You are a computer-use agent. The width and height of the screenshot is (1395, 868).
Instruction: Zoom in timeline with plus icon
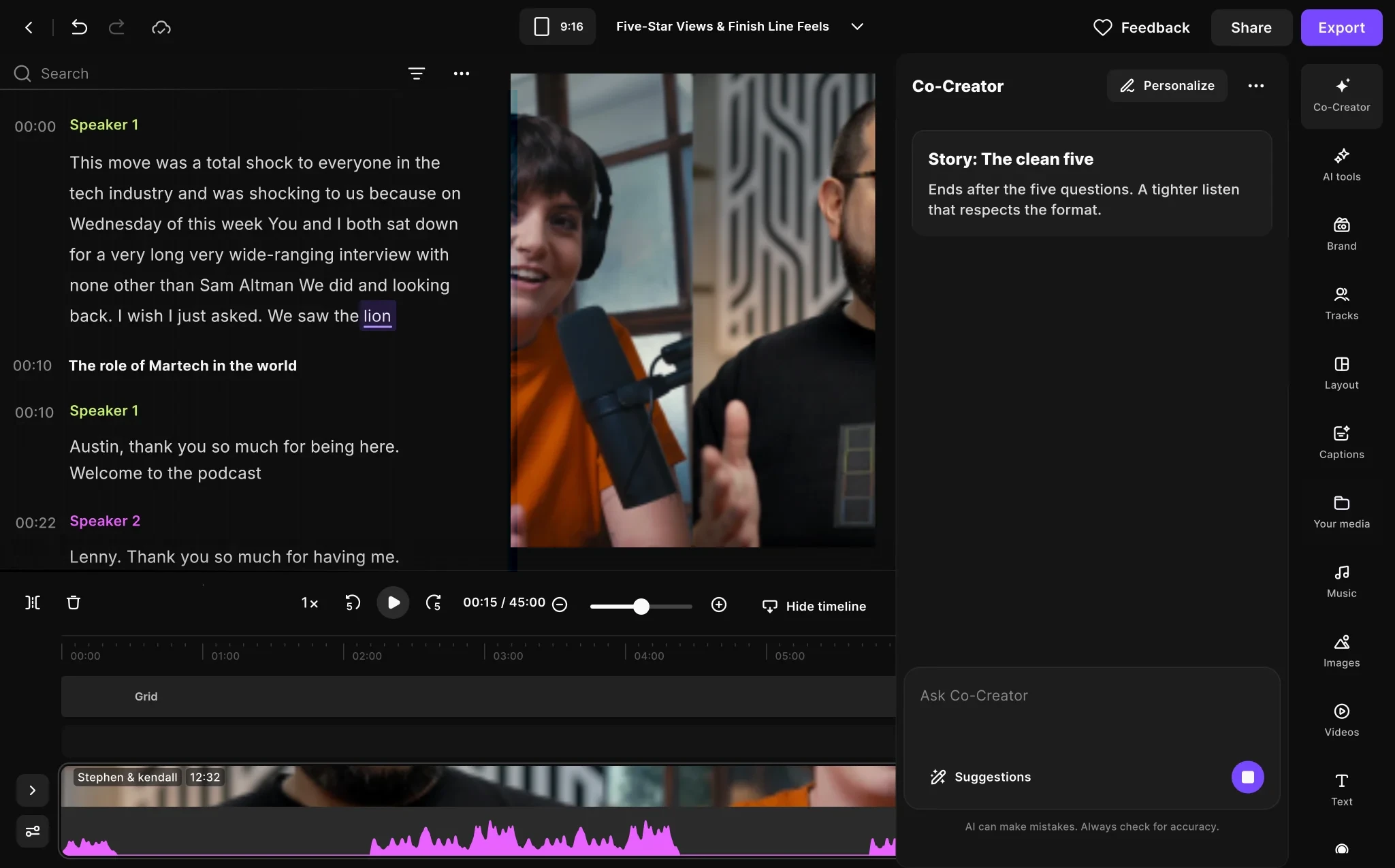click(719, 605)
